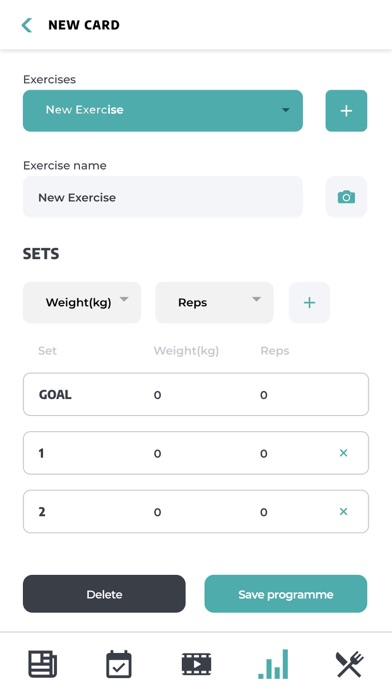This screenshot has width=392, height=696.
Task: Tap the camera icon for exercise photo
Action: coord(346,197)
